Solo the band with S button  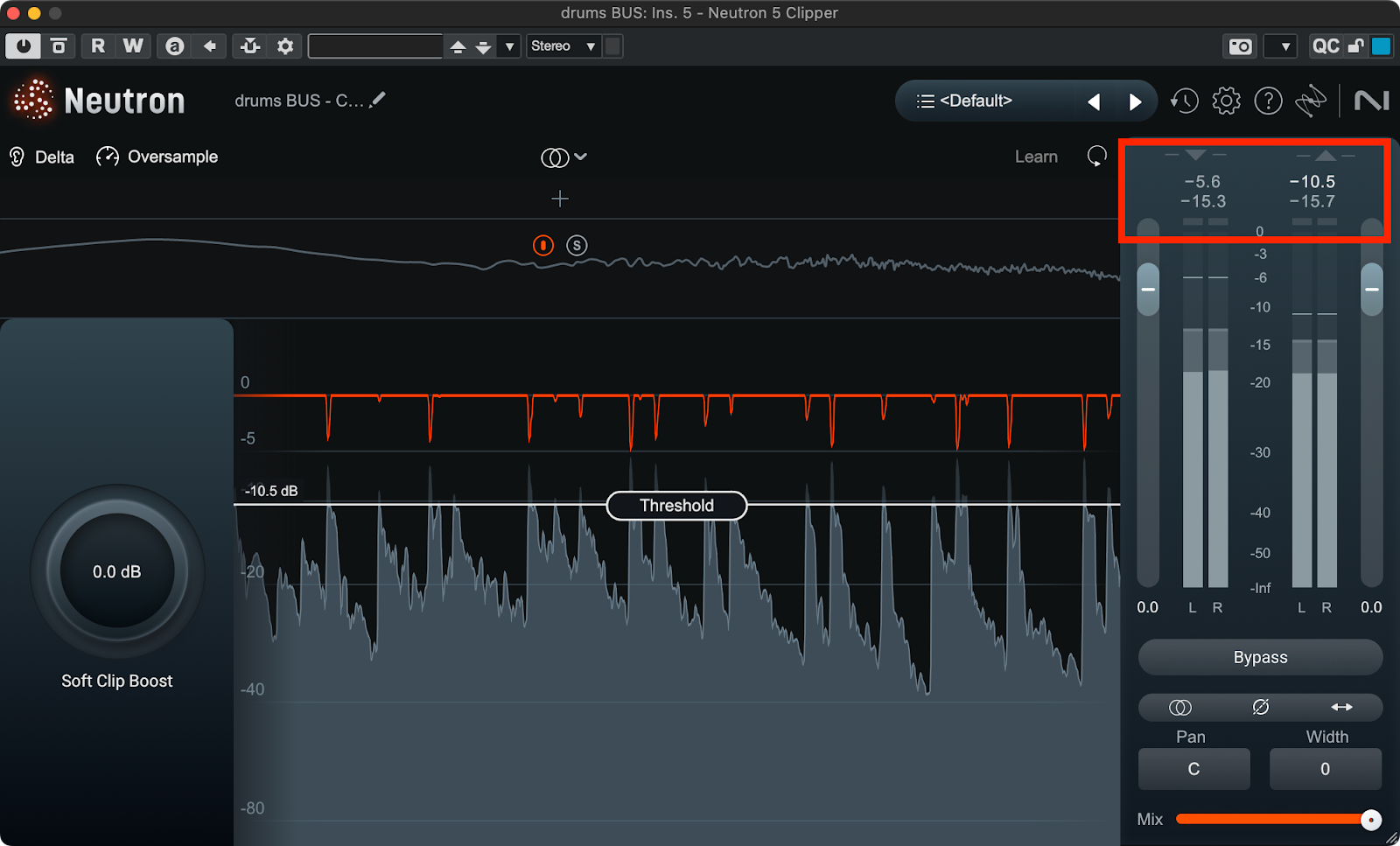(x=577, y=246)
